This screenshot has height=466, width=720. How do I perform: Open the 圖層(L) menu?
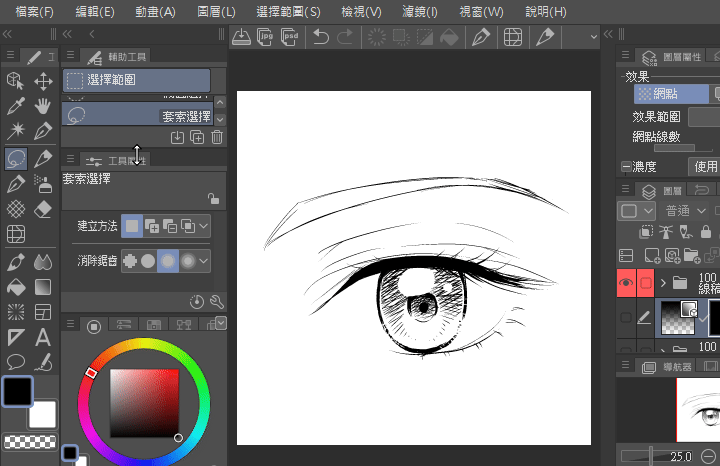tap(216, 12)
